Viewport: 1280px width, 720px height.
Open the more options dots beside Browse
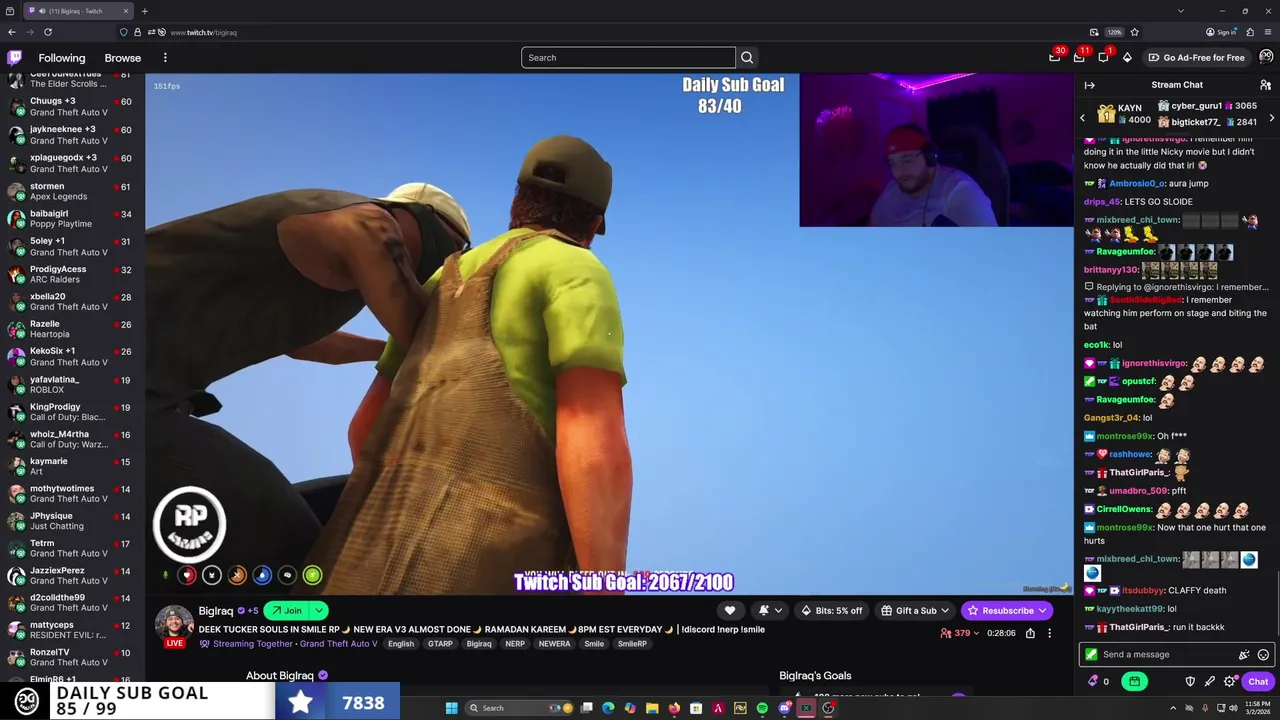(x=165, y=58)
